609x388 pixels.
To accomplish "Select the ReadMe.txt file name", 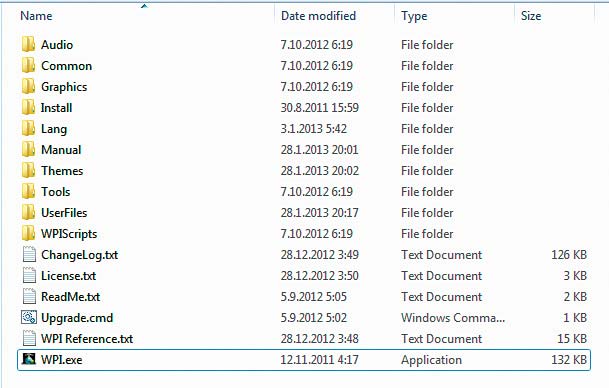I will pos(70,297).
